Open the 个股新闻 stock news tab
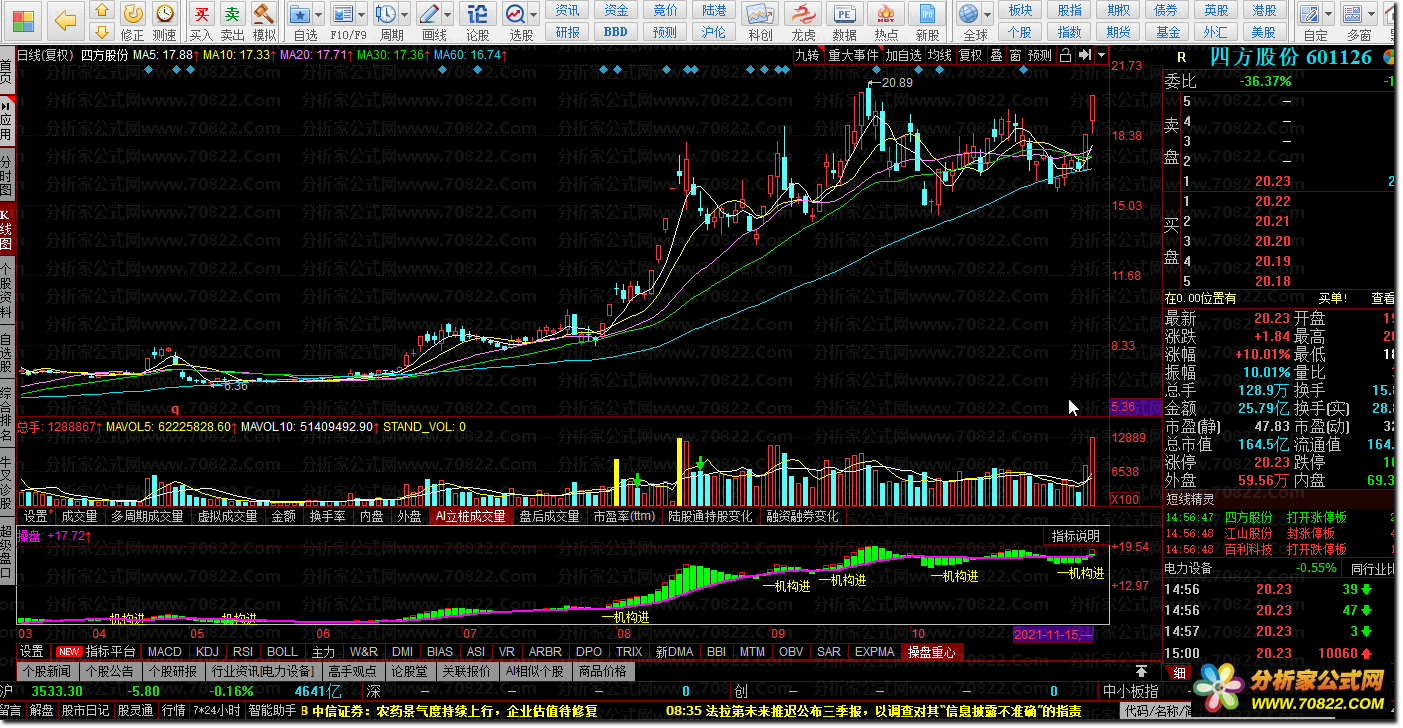The width and height of the screenshot is (1403, 728). point(47,672)
